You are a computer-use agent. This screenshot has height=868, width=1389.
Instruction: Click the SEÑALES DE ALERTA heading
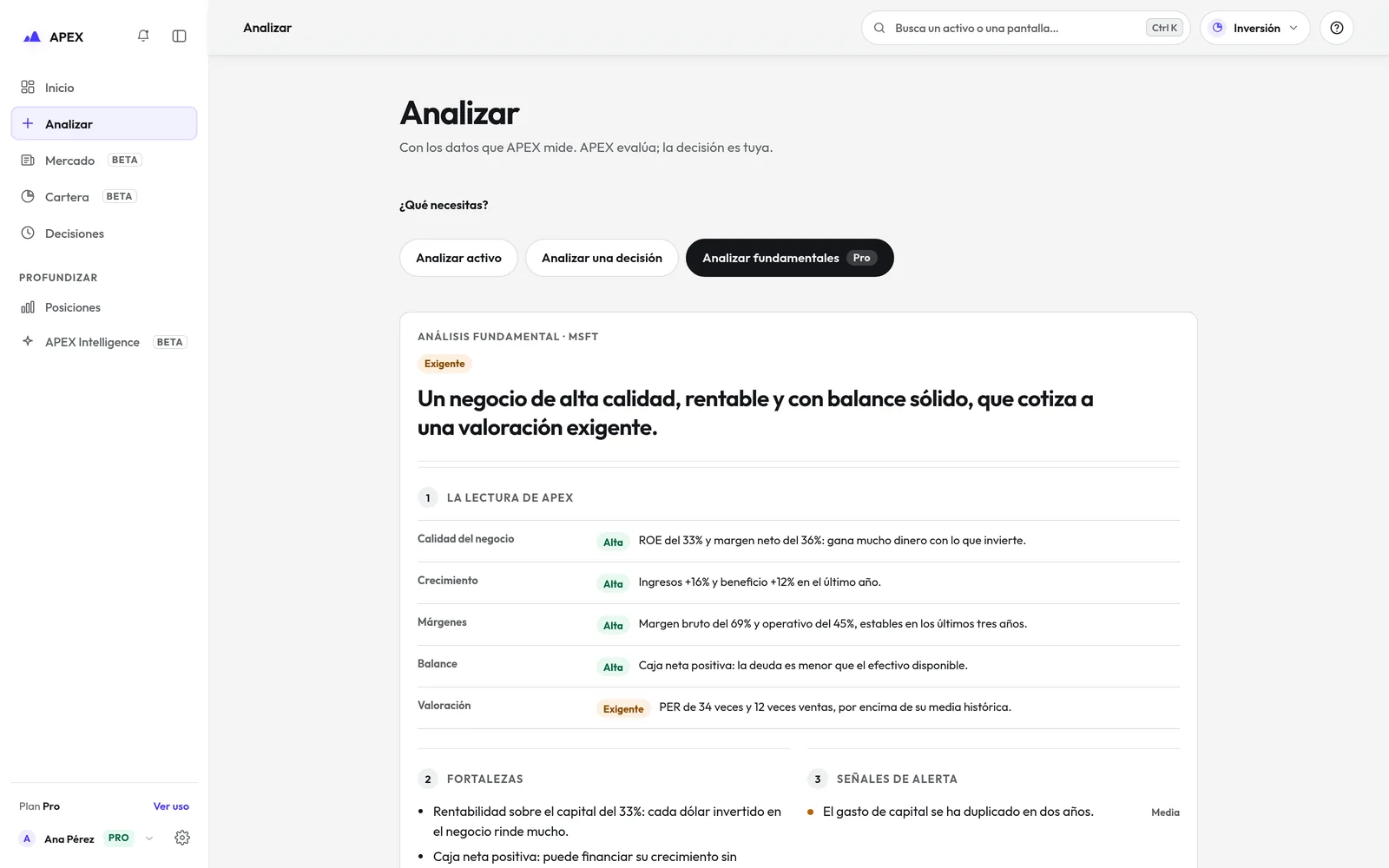[x=897, y=779]
